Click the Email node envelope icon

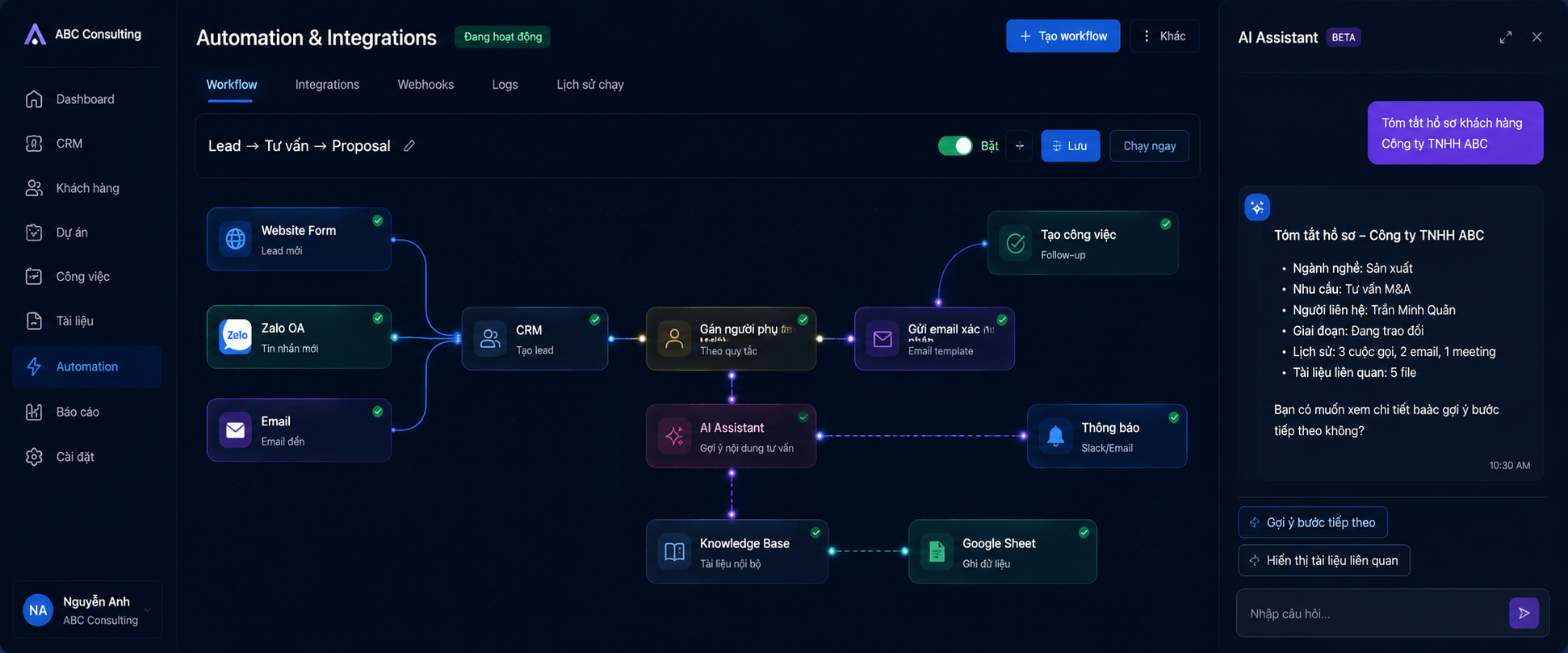pyautogui.click(x=235, y=430)
